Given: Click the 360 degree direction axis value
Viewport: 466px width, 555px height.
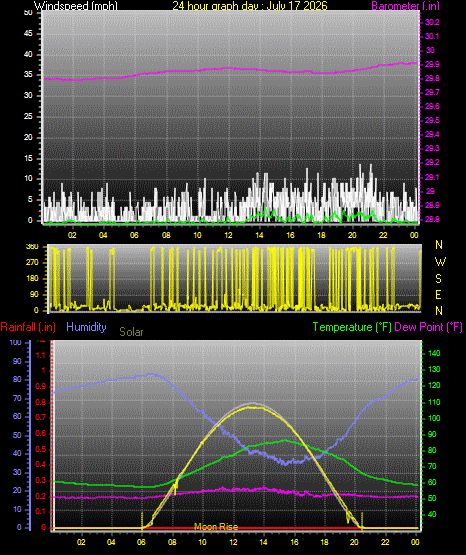Looking at the screenshot, I should tap(32, 247).
